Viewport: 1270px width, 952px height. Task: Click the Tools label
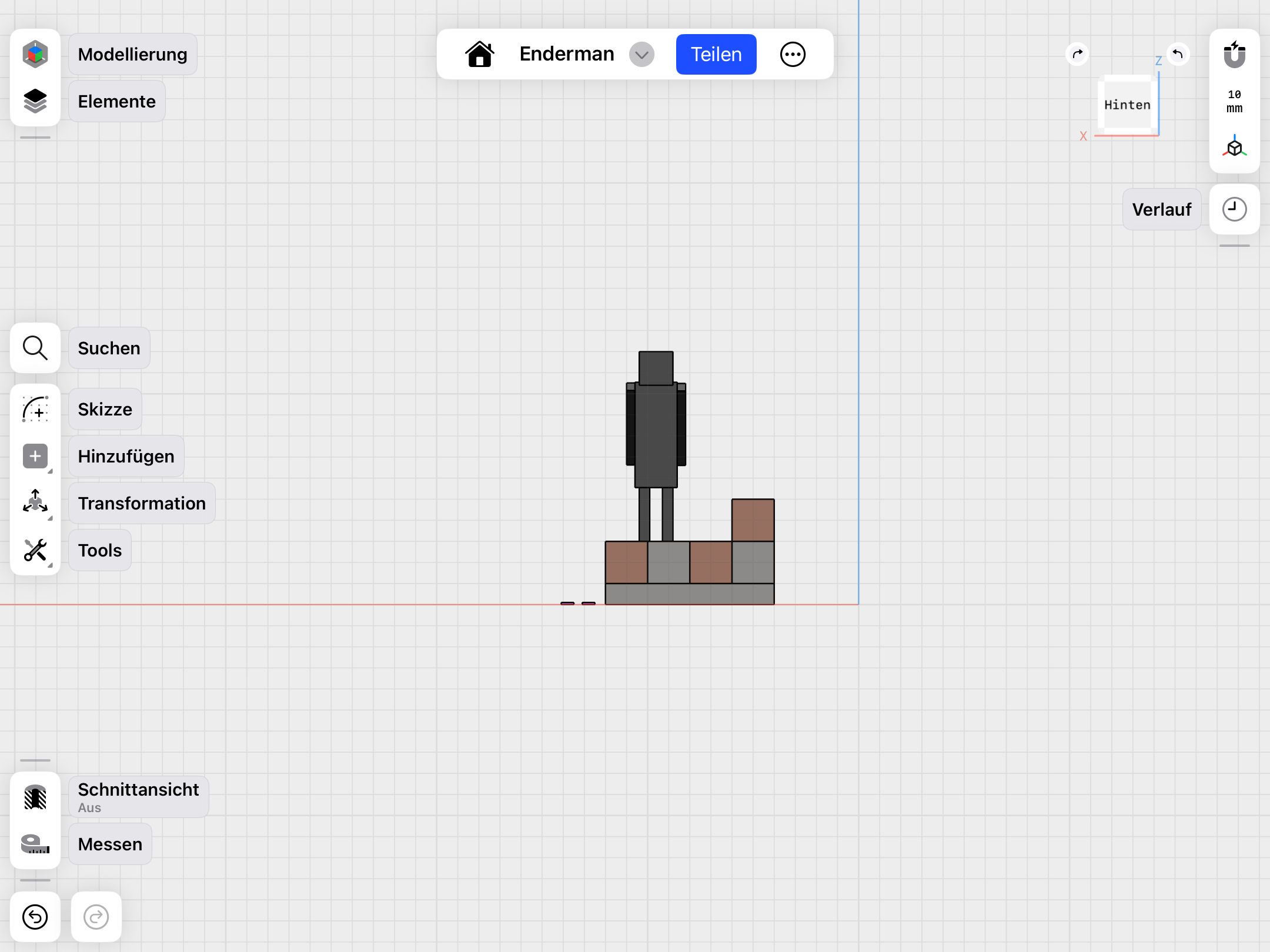pos(100,550)
